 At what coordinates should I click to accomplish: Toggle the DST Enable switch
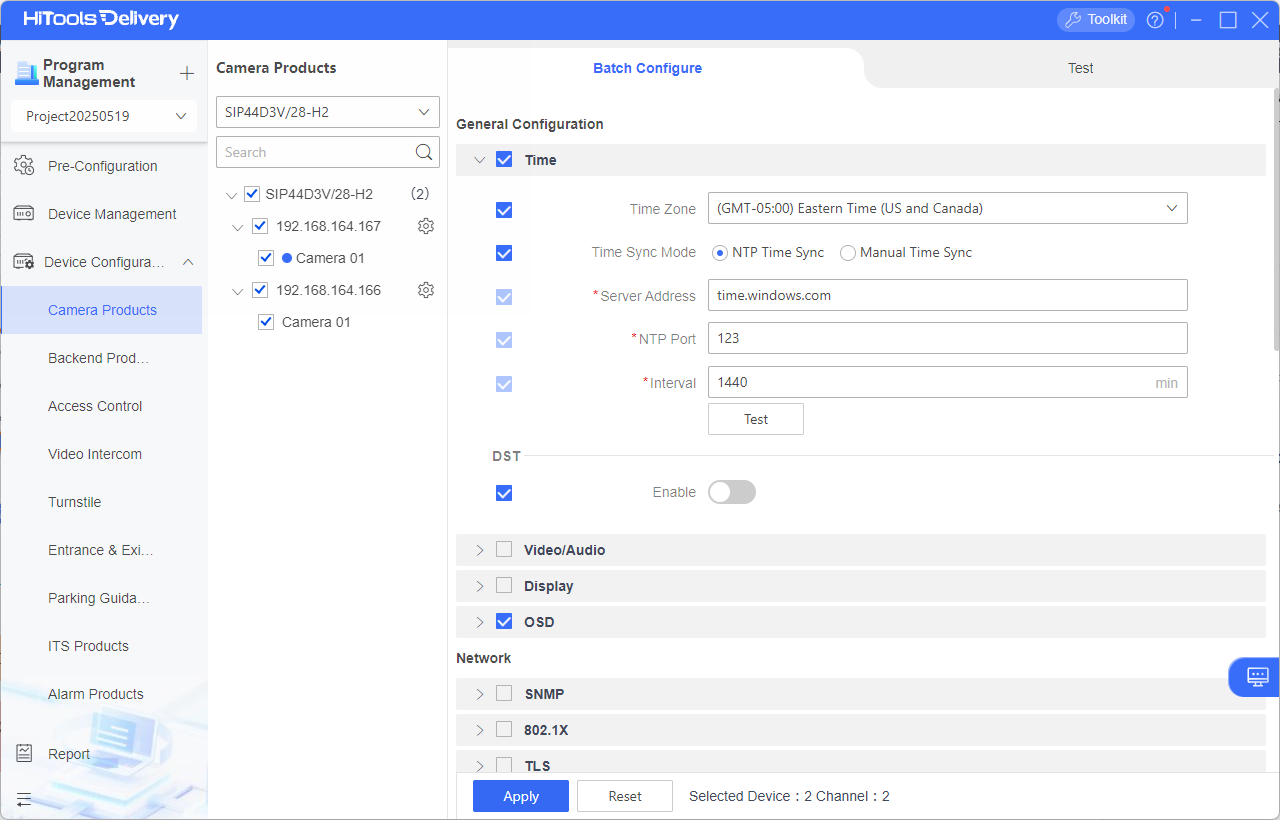(731, 492)
